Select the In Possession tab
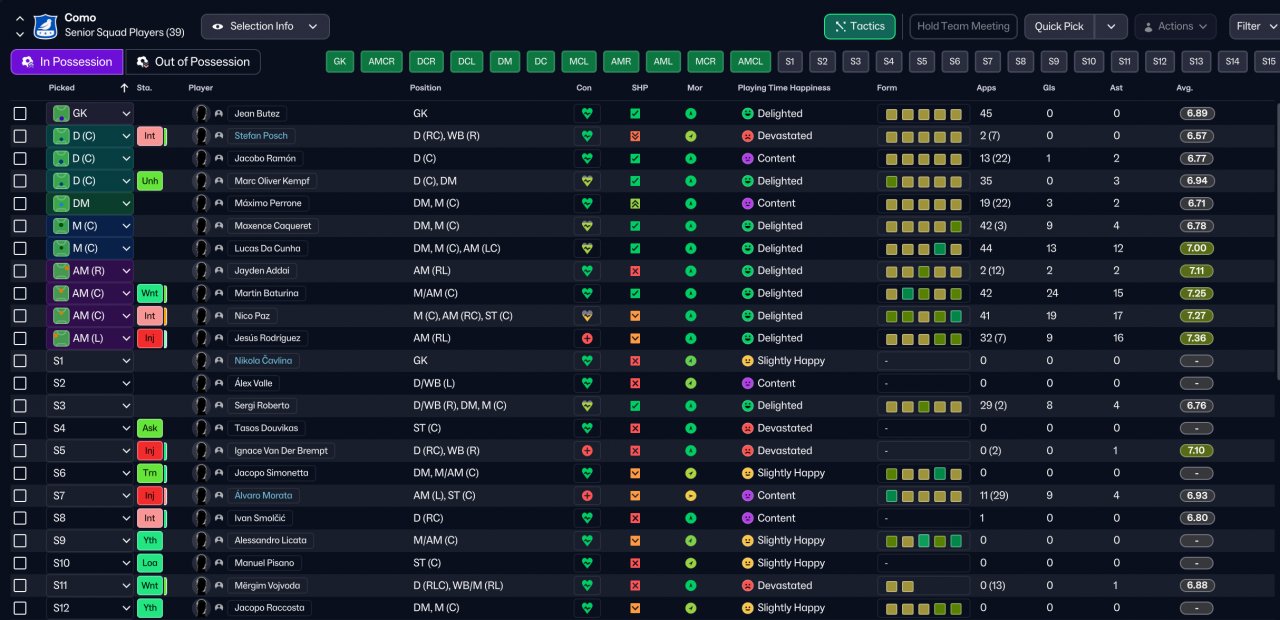This screenshot has width=1280, height=620. 67,62
